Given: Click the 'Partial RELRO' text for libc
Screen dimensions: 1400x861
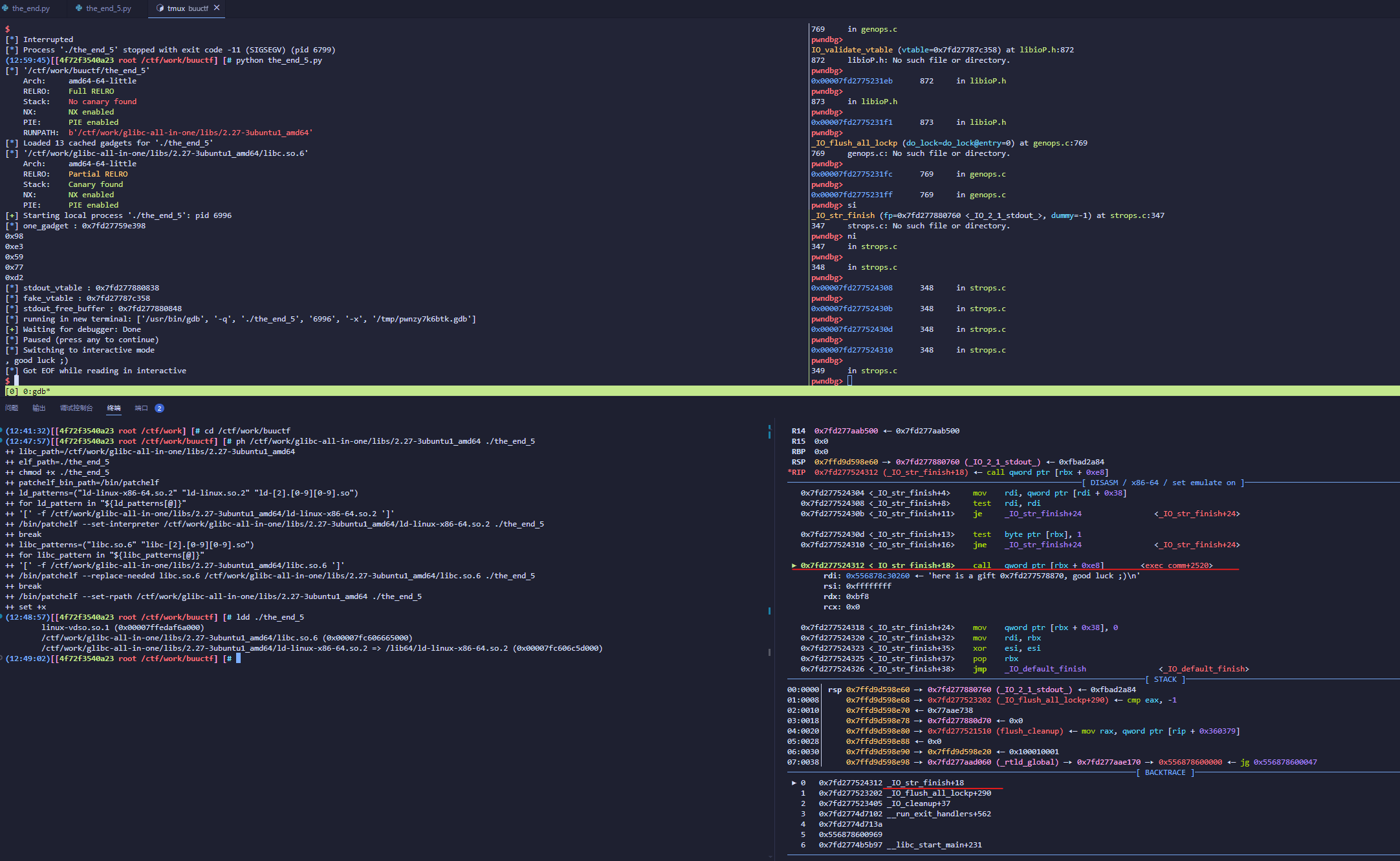Looking at the screenshot, I should [98, 174].
